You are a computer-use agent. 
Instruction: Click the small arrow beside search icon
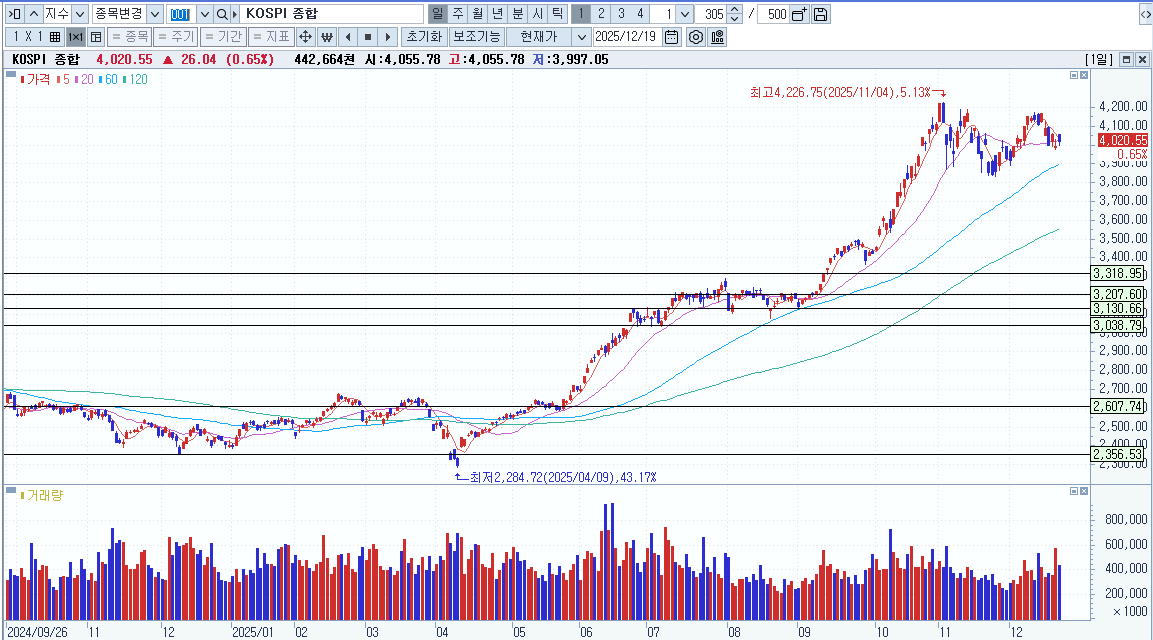point(235,14)
